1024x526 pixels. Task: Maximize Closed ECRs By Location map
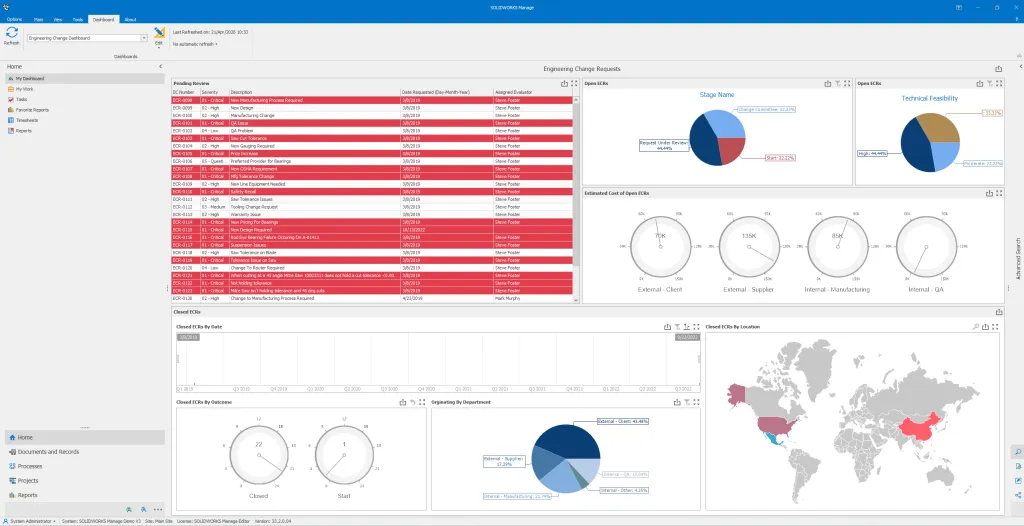[x=995, y=327]
